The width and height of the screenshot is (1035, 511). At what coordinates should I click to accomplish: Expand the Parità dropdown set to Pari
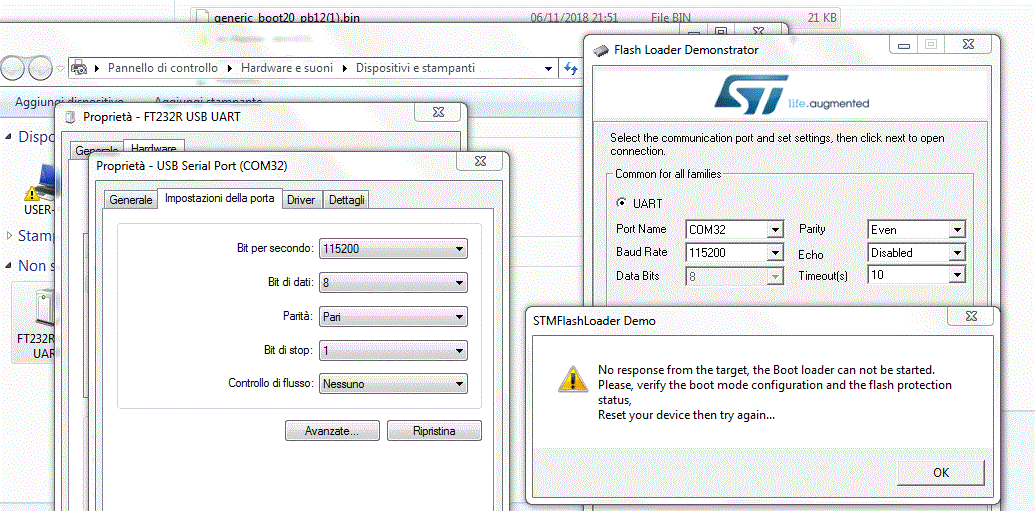392,317
